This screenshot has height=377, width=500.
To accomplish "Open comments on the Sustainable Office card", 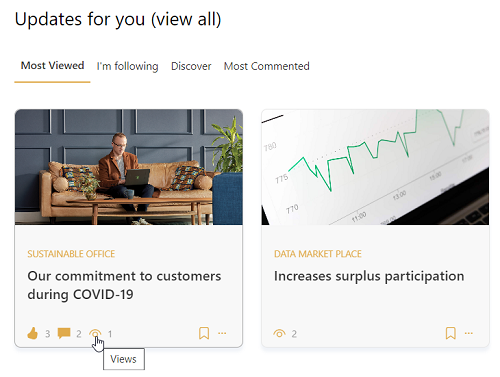I will click(64, 333).
